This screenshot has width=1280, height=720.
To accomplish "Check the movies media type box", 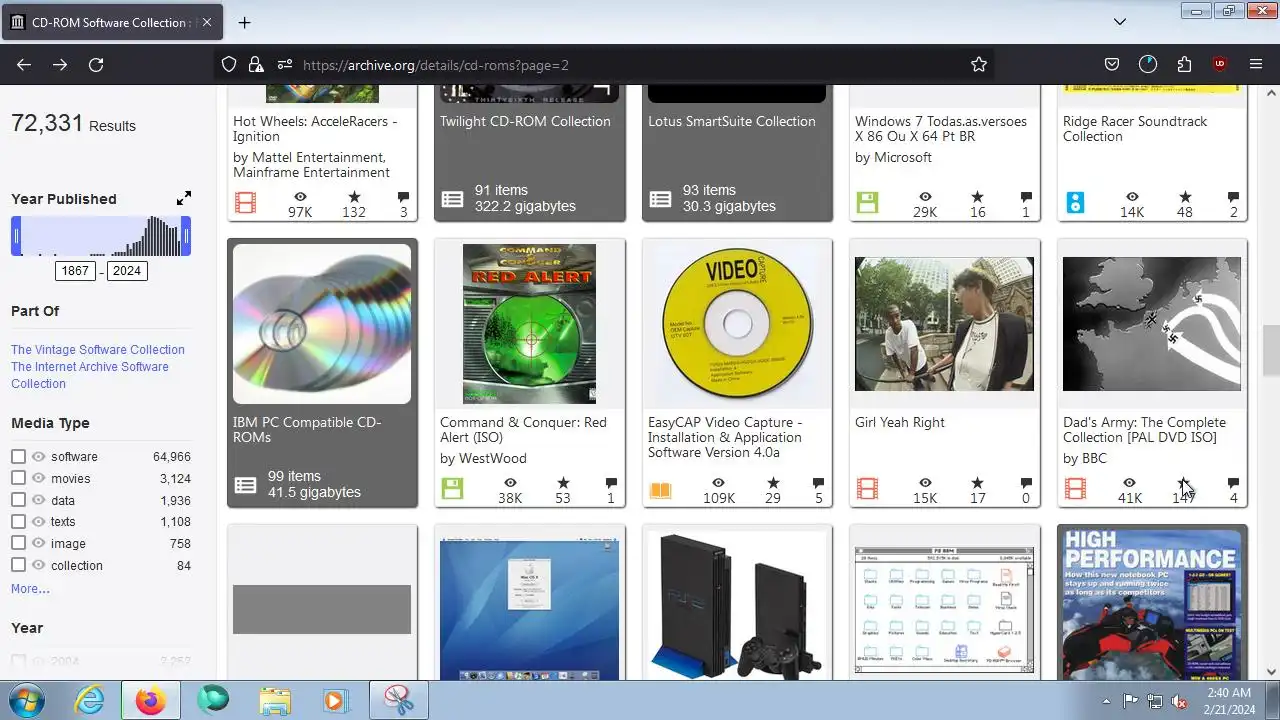I will pyautogui.click(x=18, y=478).
